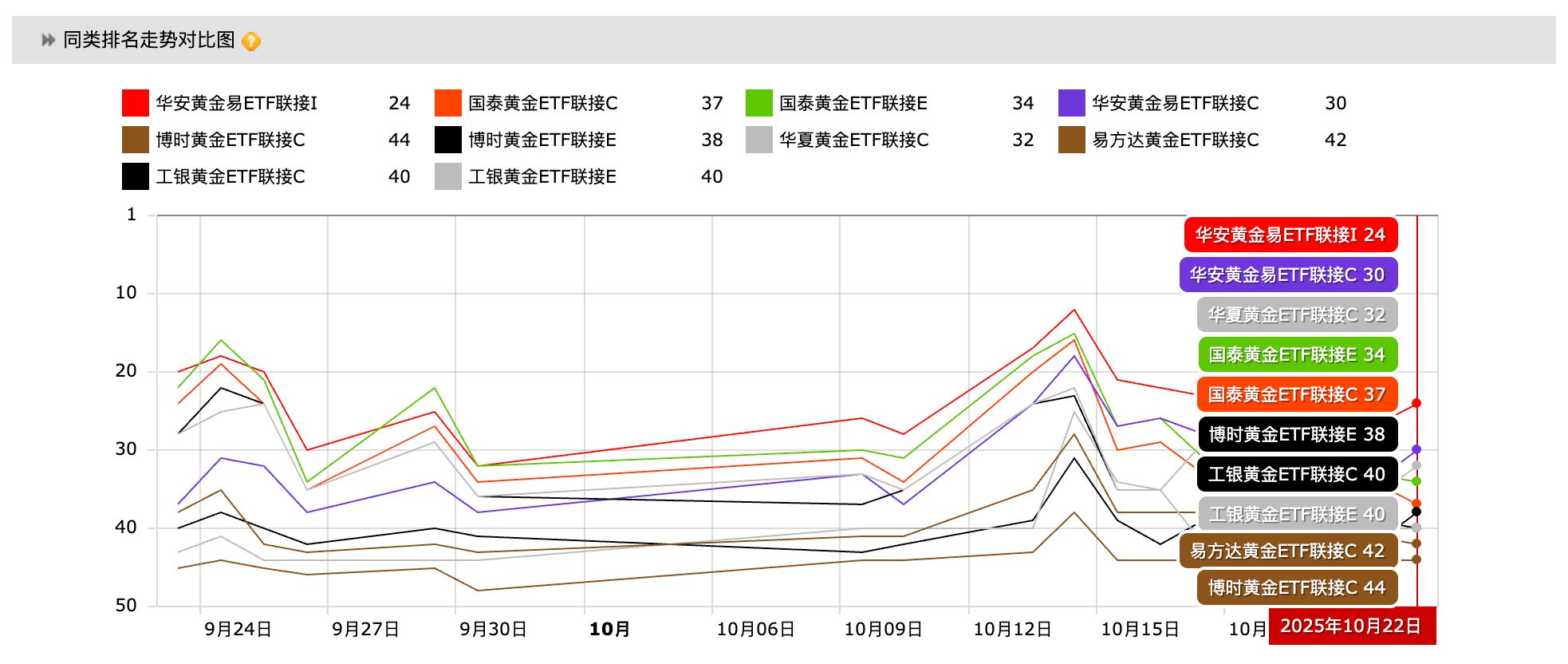Viewport: 1568px width, 664px height.
Task: Click rank value 44 in the legend
Action: (x=400, y=140)
